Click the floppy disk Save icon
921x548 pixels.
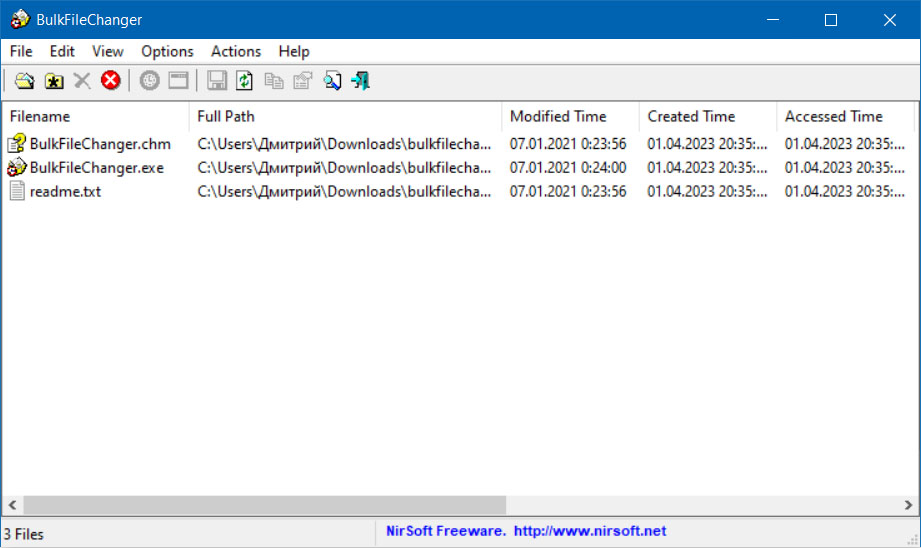217,80
